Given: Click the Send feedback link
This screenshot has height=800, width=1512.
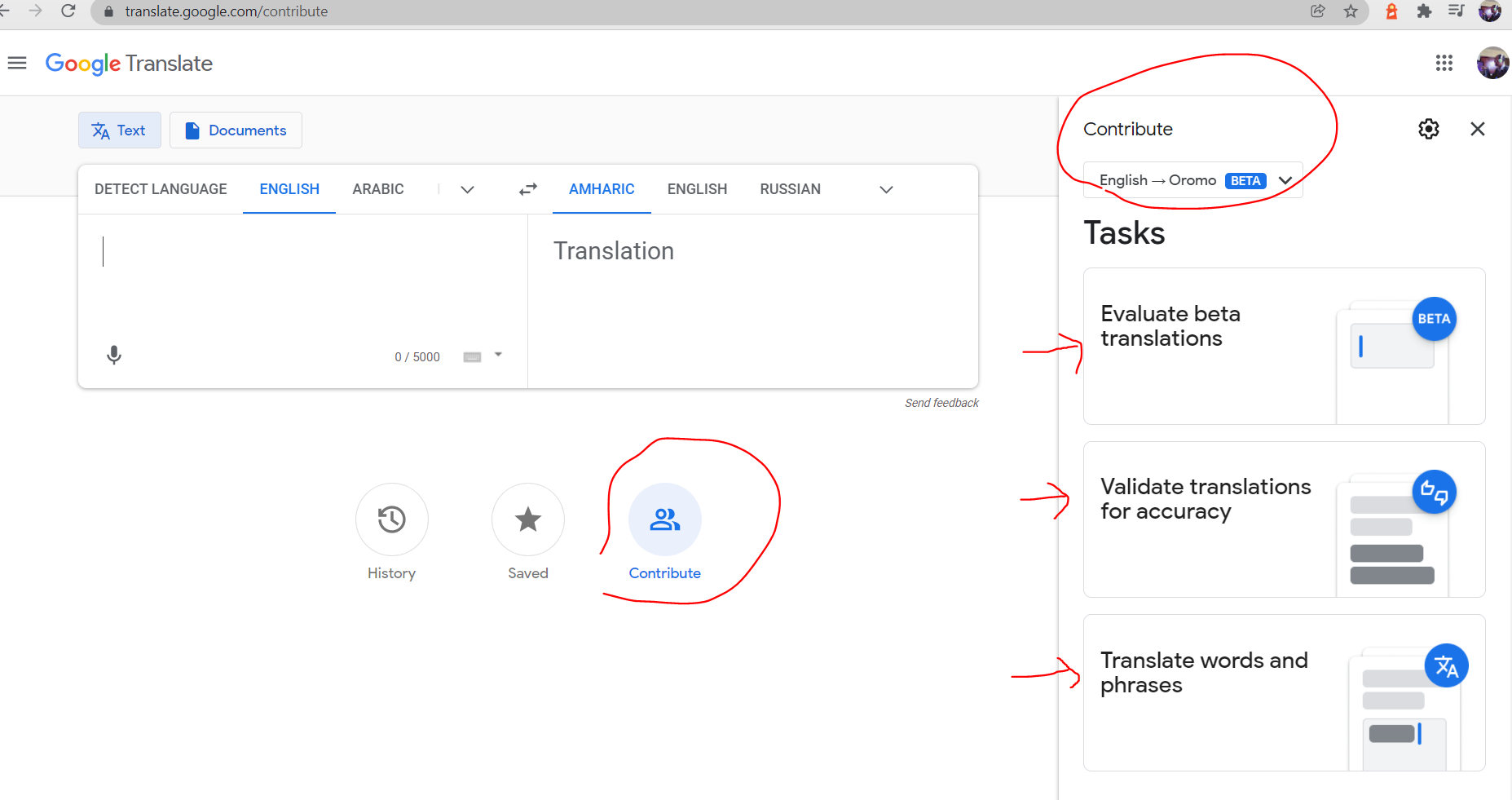Looking at the screenshot, I should (941, 403).
